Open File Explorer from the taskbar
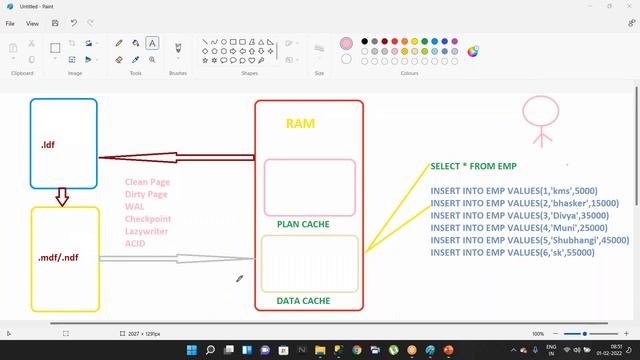 click(x=320, y=350)
